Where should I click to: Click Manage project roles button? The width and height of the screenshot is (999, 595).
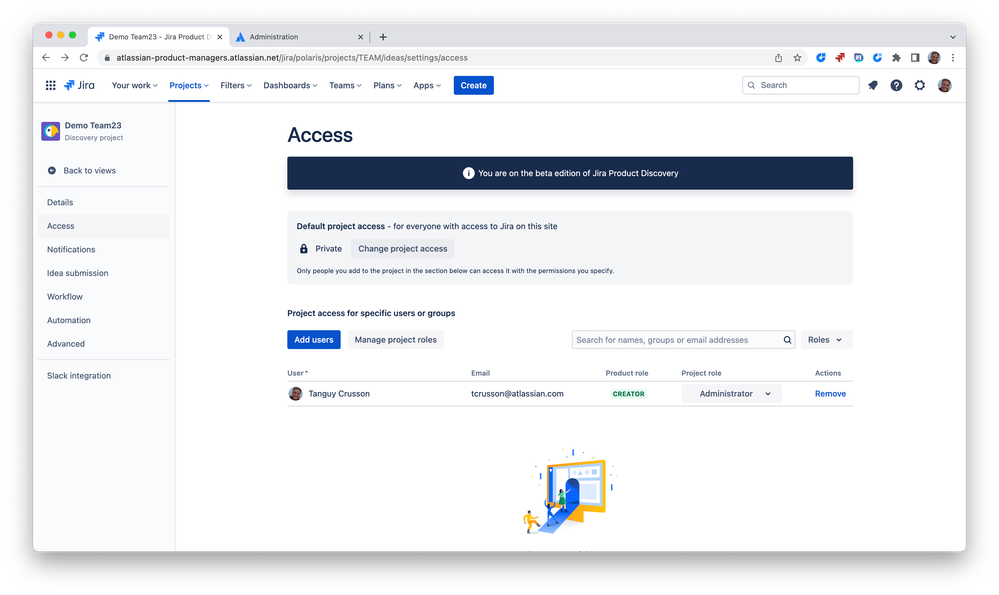(x=396, y=340)
